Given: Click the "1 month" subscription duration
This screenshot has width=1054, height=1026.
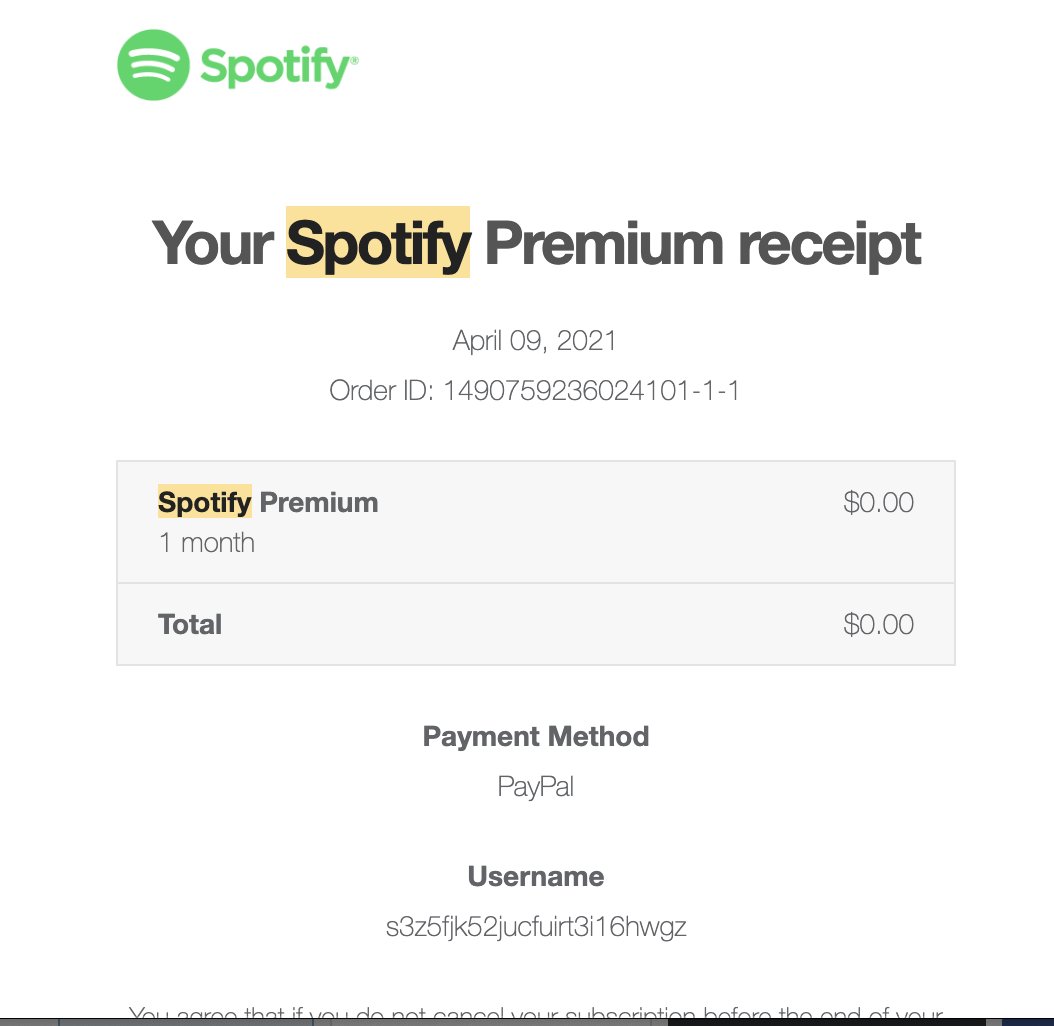Looking at the screenshot, I should pos(207,543).
